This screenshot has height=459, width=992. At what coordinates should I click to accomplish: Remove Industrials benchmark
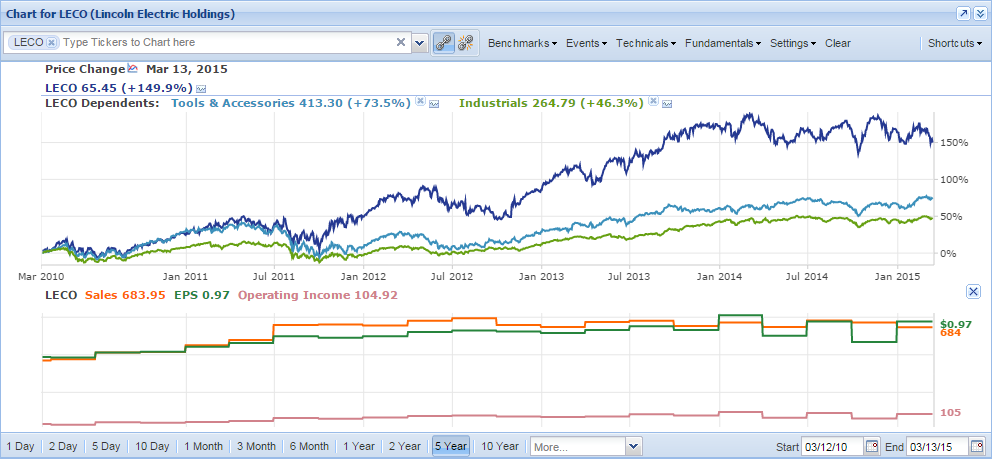click(654, 102)
